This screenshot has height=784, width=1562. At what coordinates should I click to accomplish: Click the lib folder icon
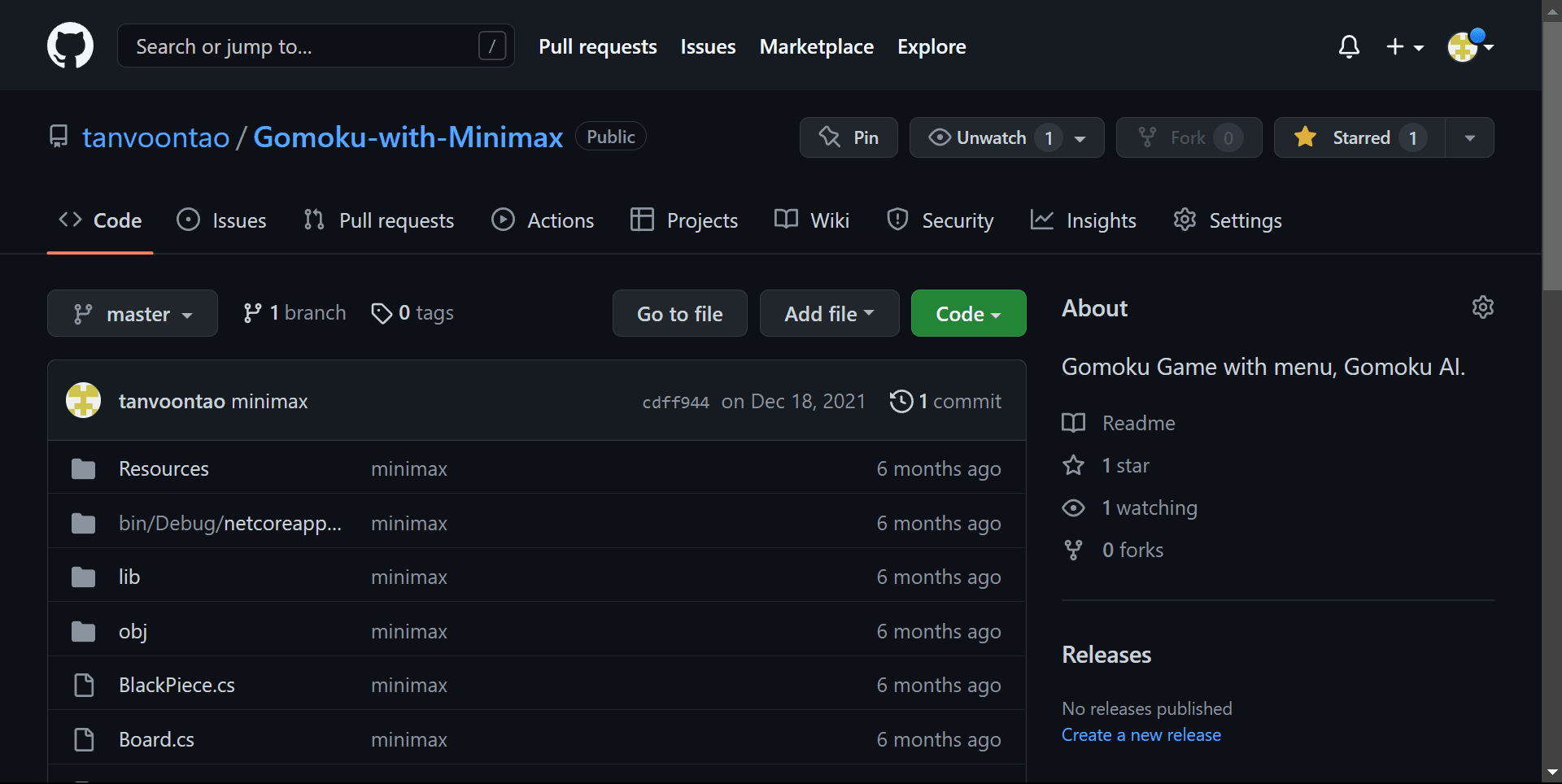click(x=83, y=577)
